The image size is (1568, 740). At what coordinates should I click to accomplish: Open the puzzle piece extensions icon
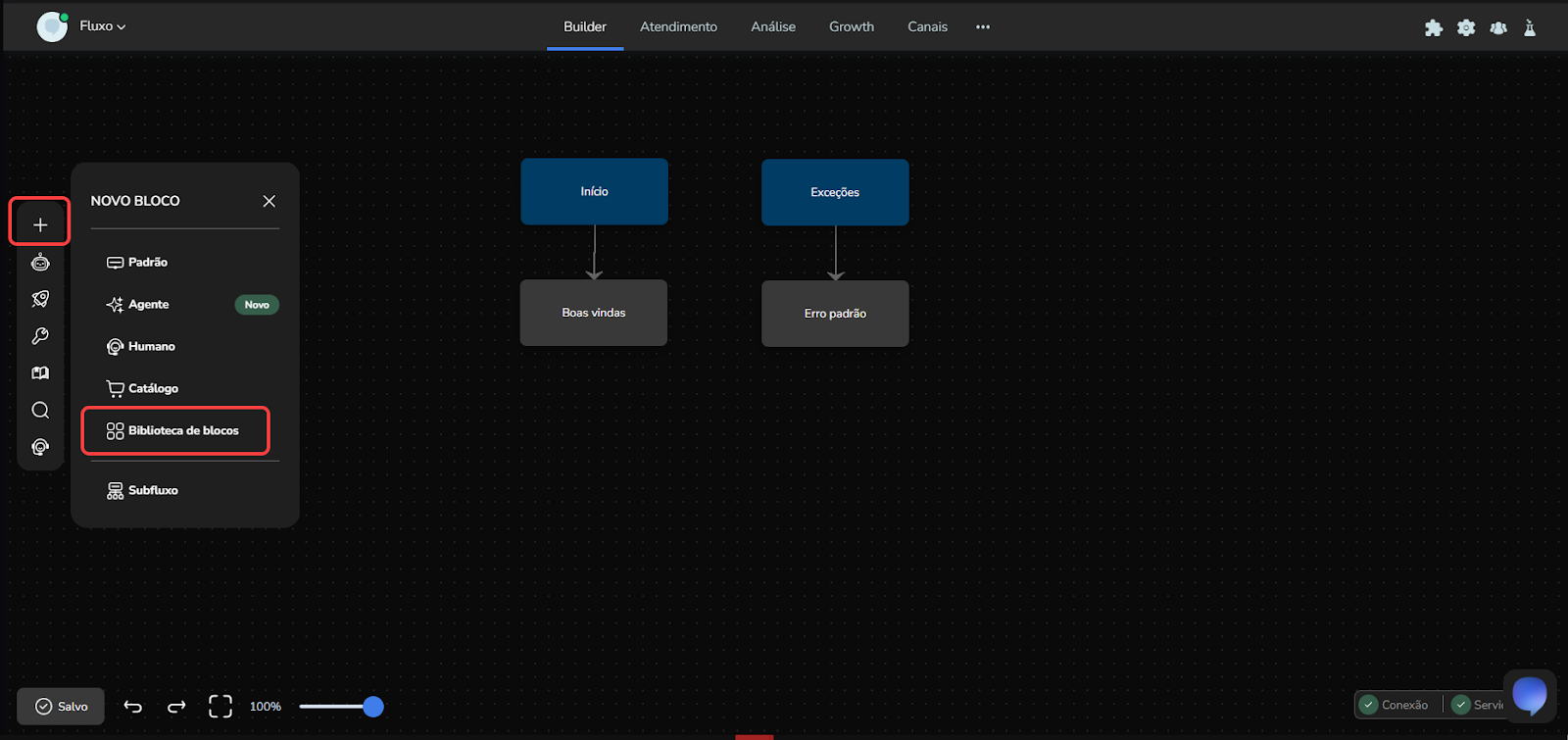(1434, 27)
